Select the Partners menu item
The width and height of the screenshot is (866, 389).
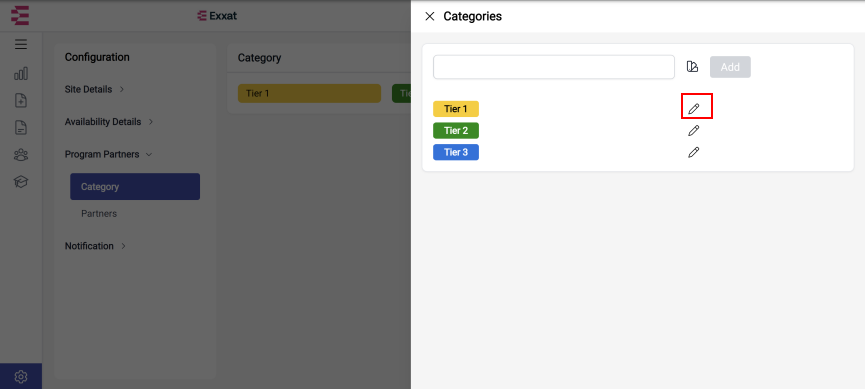tap(99, 214)
